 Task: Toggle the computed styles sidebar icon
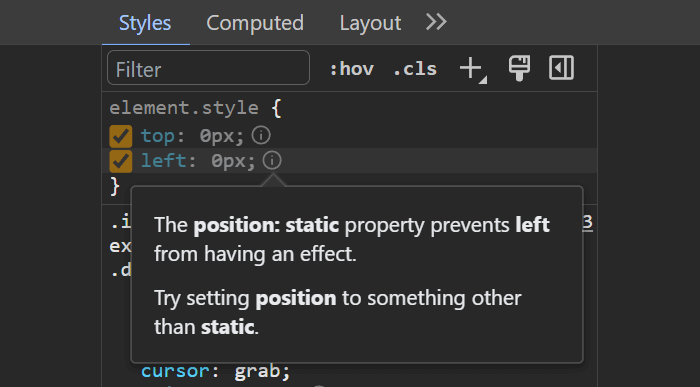pos(561,68)
